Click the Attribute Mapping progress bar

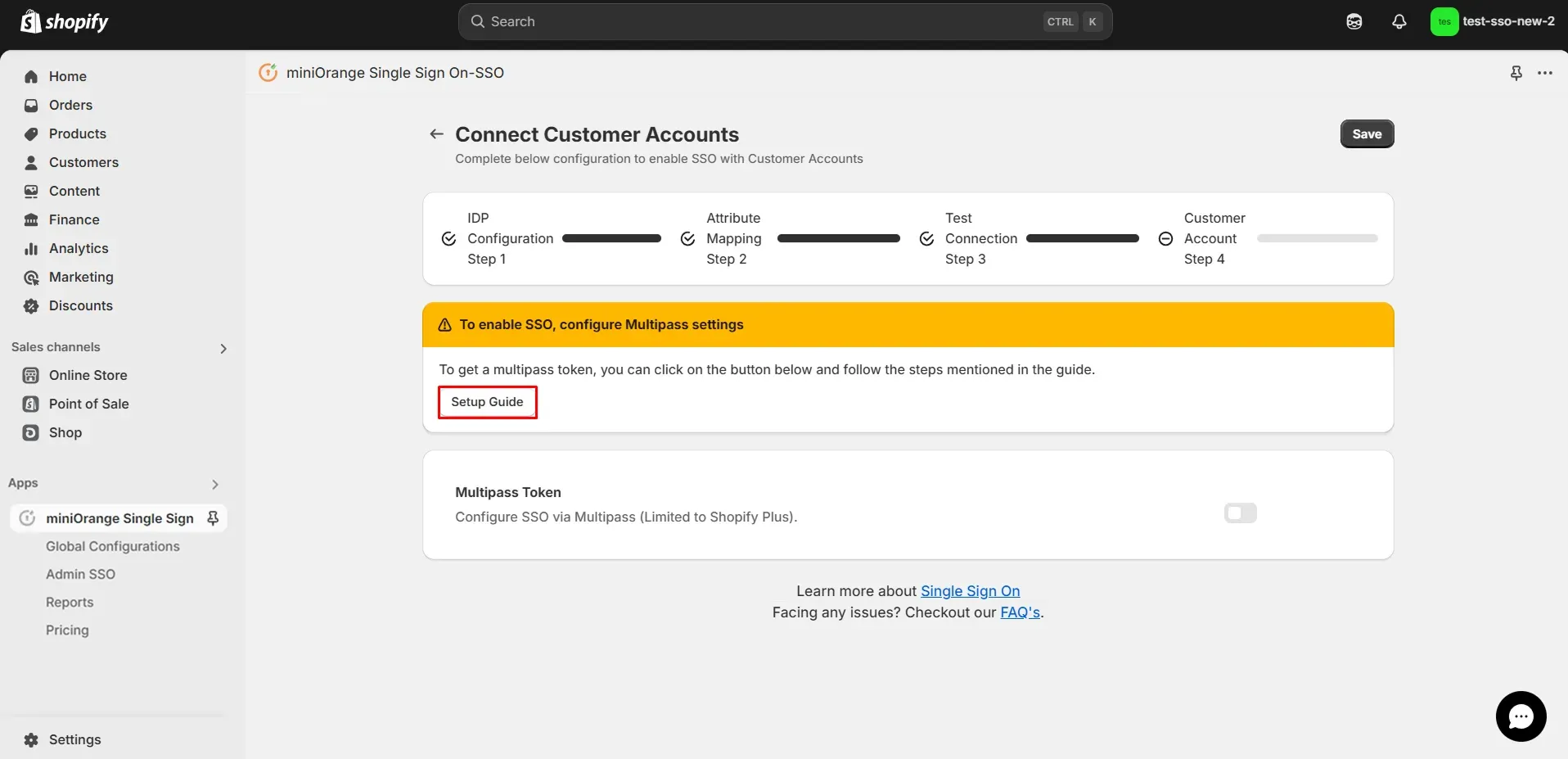click(838, 238)
